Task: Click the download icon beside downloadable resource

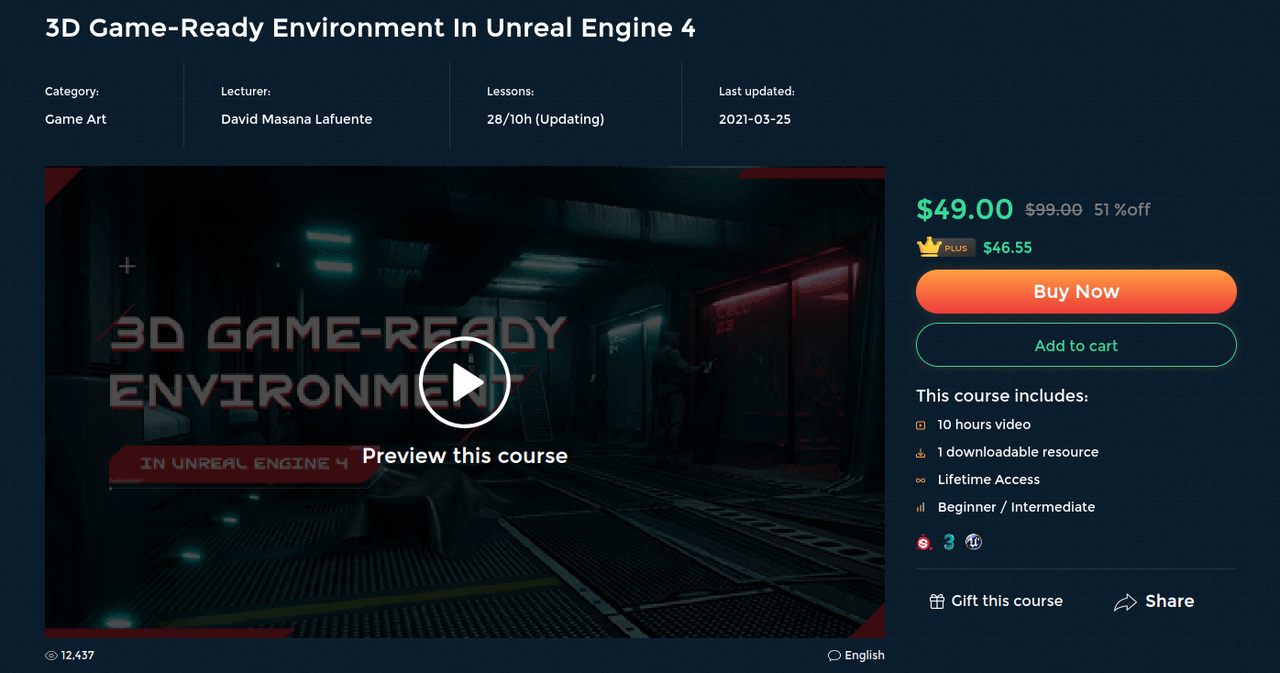Action: [921, 453]
